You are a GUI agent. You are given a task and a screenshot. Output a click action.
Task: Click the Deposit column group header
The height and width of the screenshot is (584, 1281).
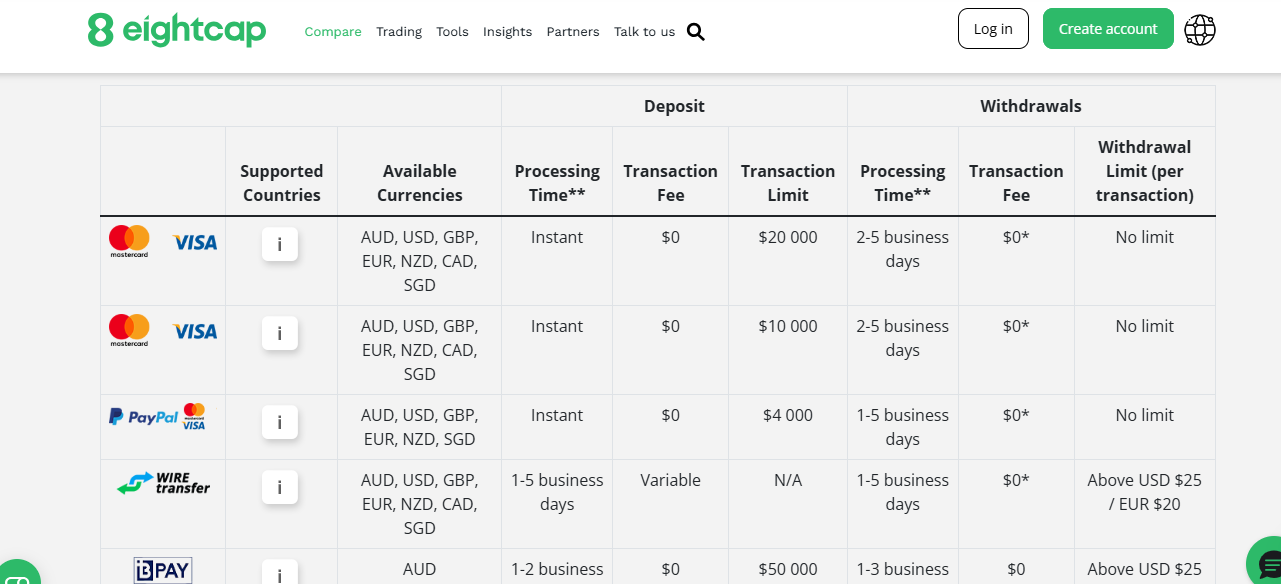674,106
